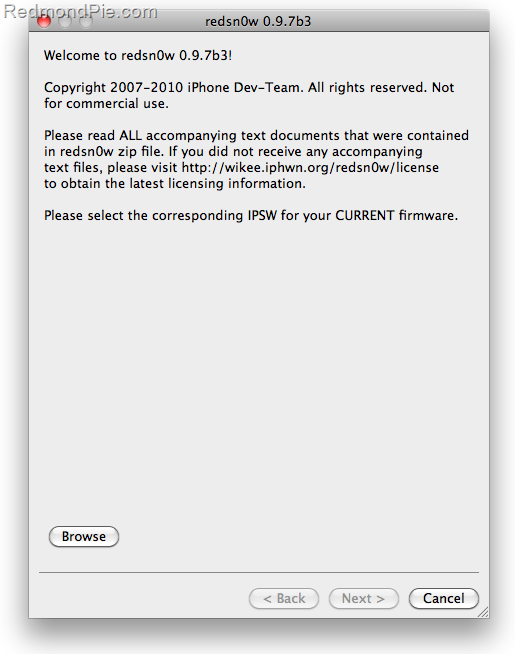Click the Copyright 2007-2010 iPhone Dev-Team line
This screenshot has width=515, height=654.
249,88
